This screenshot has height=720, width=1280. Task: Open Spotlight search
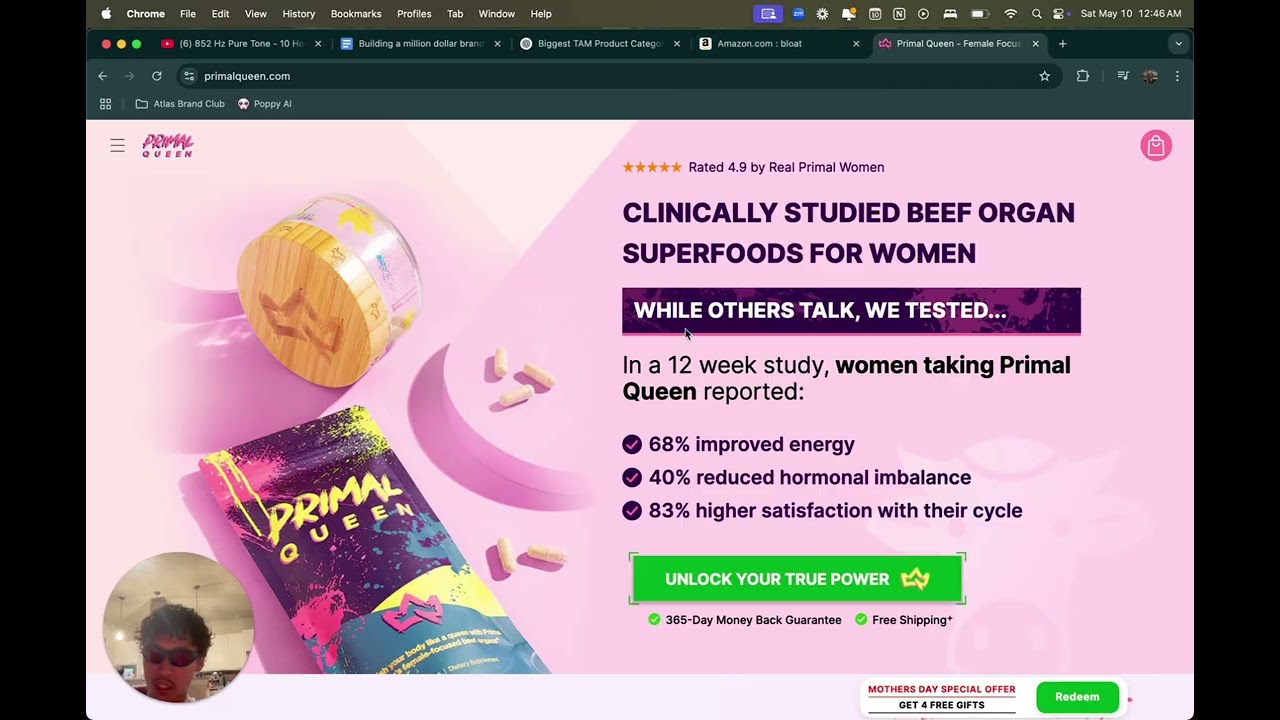pyautogui.click(x=1036, y=14)
